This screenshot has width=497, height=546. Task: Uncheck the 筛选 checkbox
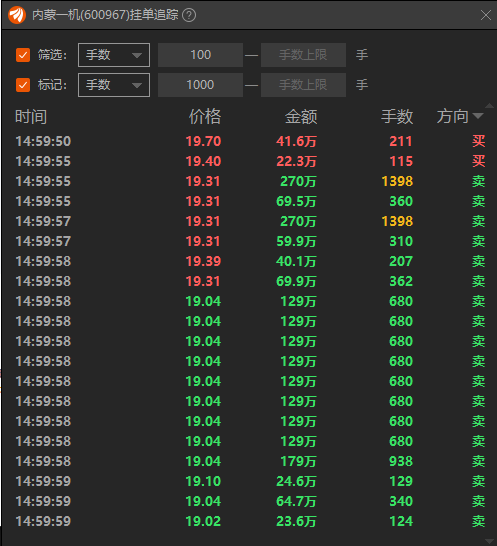tap(23, 55)
